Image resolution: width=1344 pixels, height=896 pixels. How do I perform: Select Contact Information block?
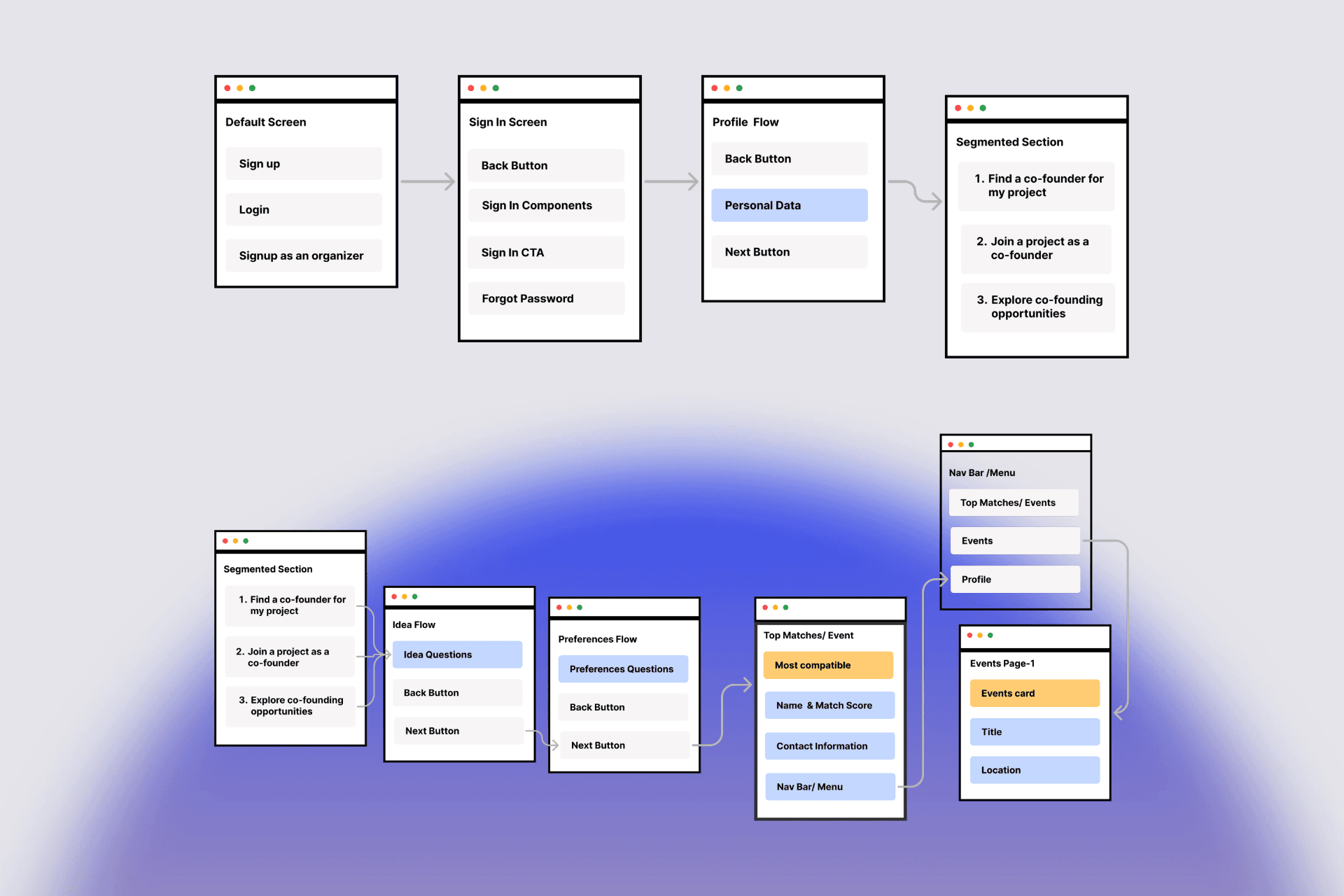[829, 746]
